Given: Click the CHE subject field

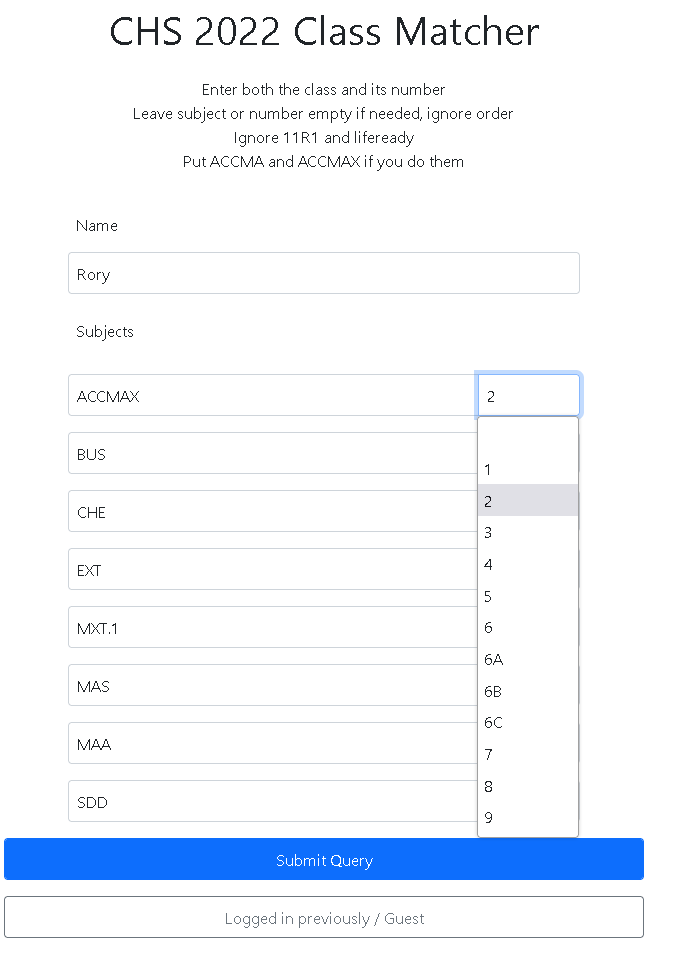Looking at the screenshot, I should click(x=273, y=511).
